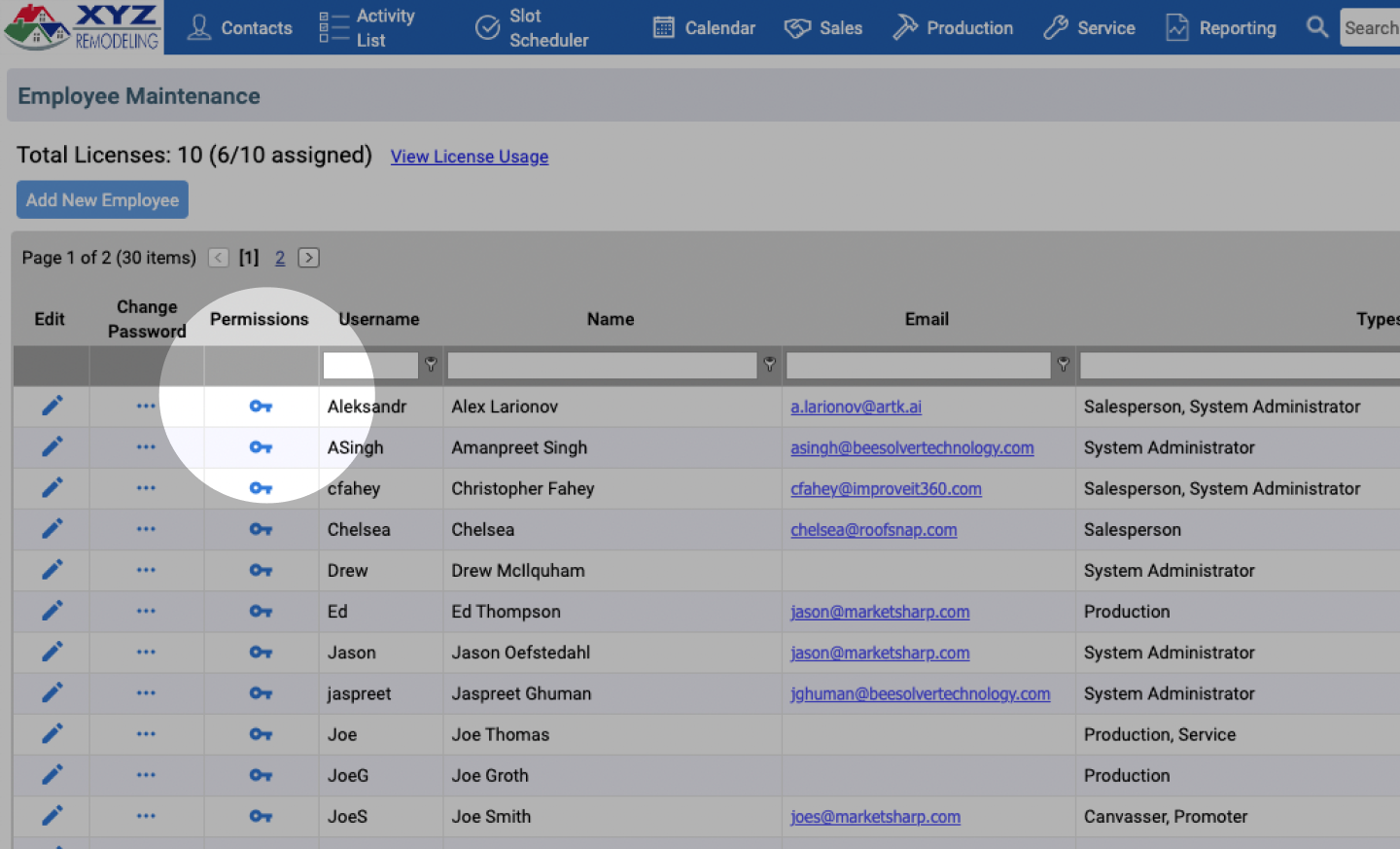Open the Slot Scheduler menu
The height and width of the screenshot is (849, 1400).
tap(532, 27)
